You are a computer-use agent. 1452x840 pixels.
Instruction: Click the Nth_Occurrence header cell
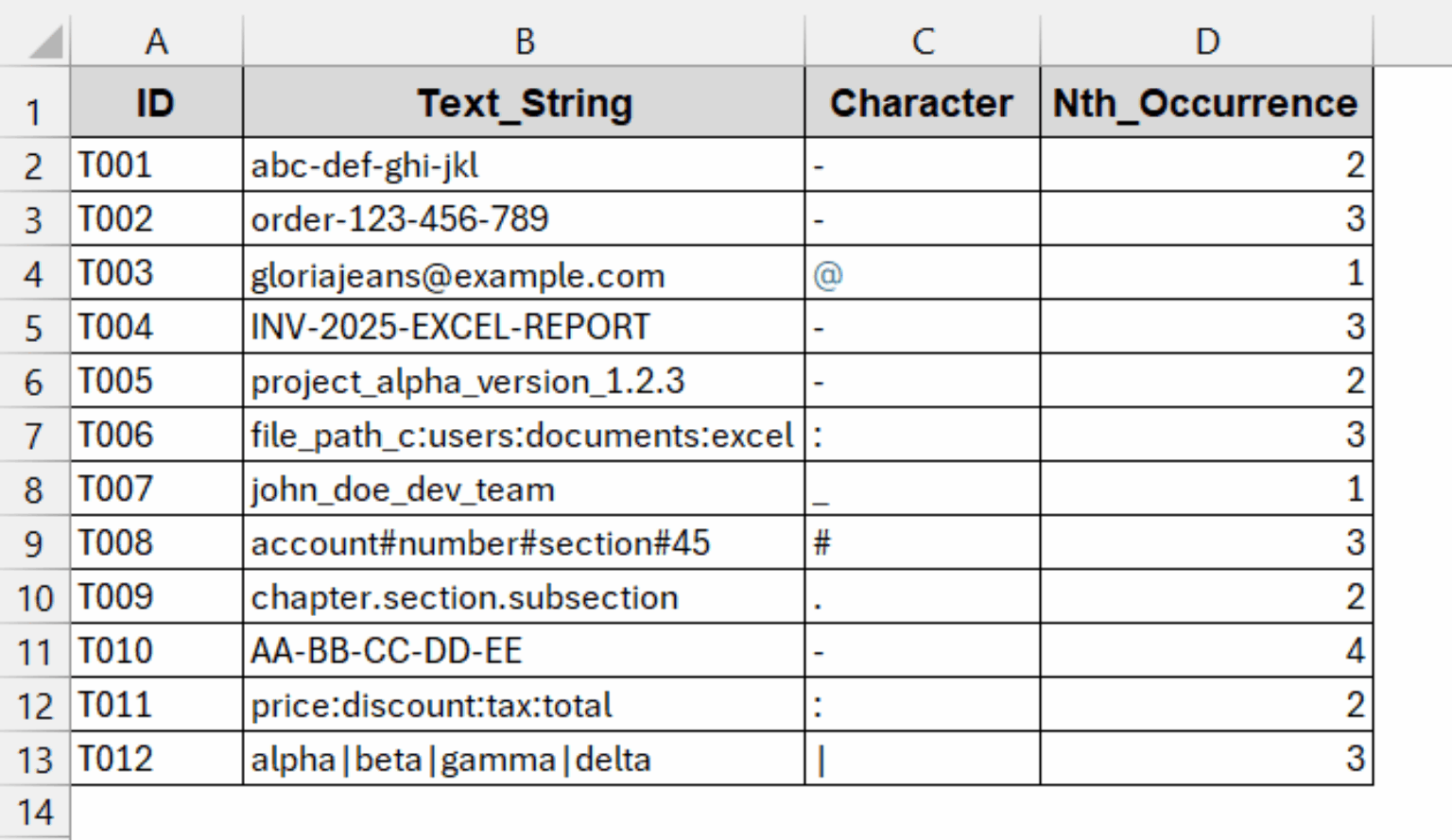1206,103
